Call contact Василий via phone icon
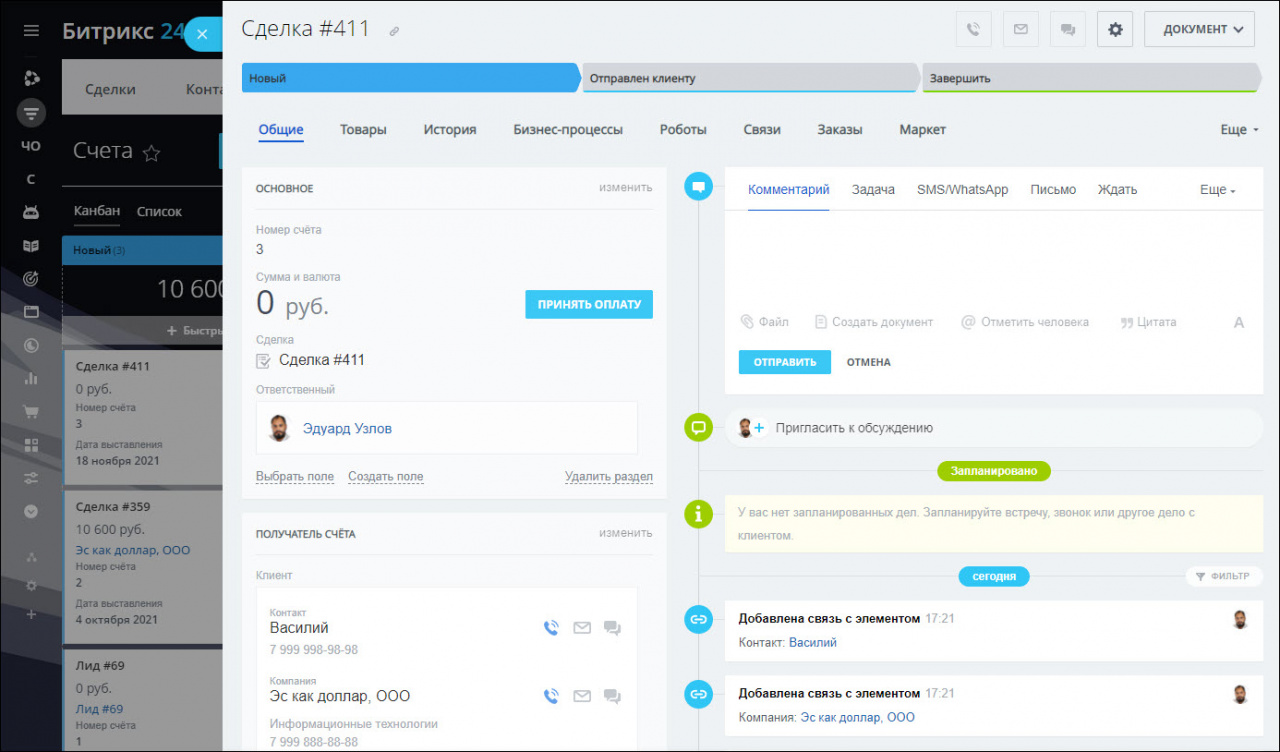 click(551, 628)
